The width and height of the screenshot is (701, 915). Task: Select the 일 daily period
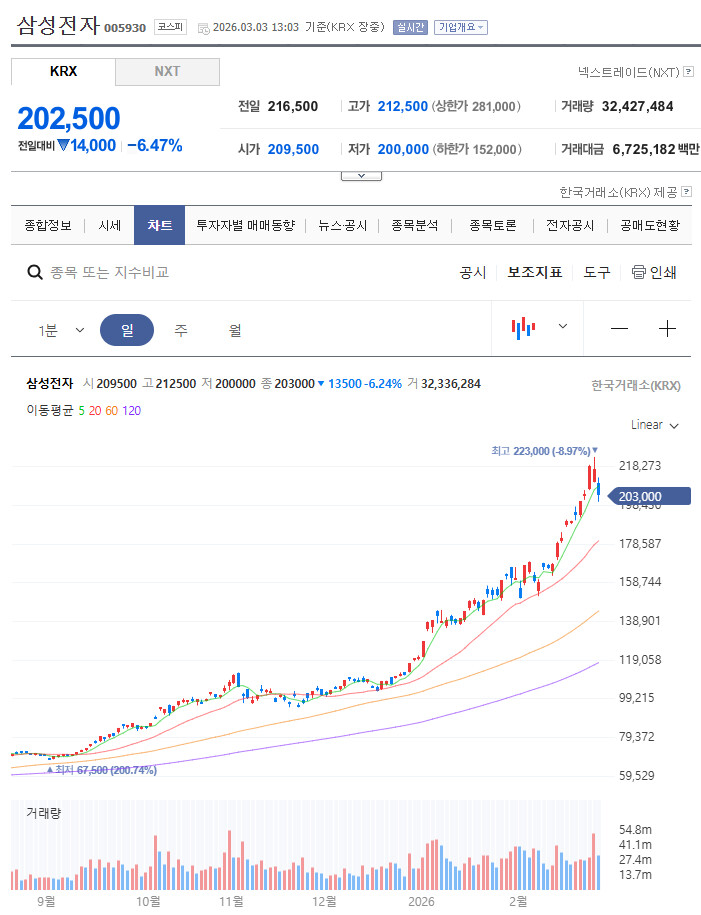[127, 330]
